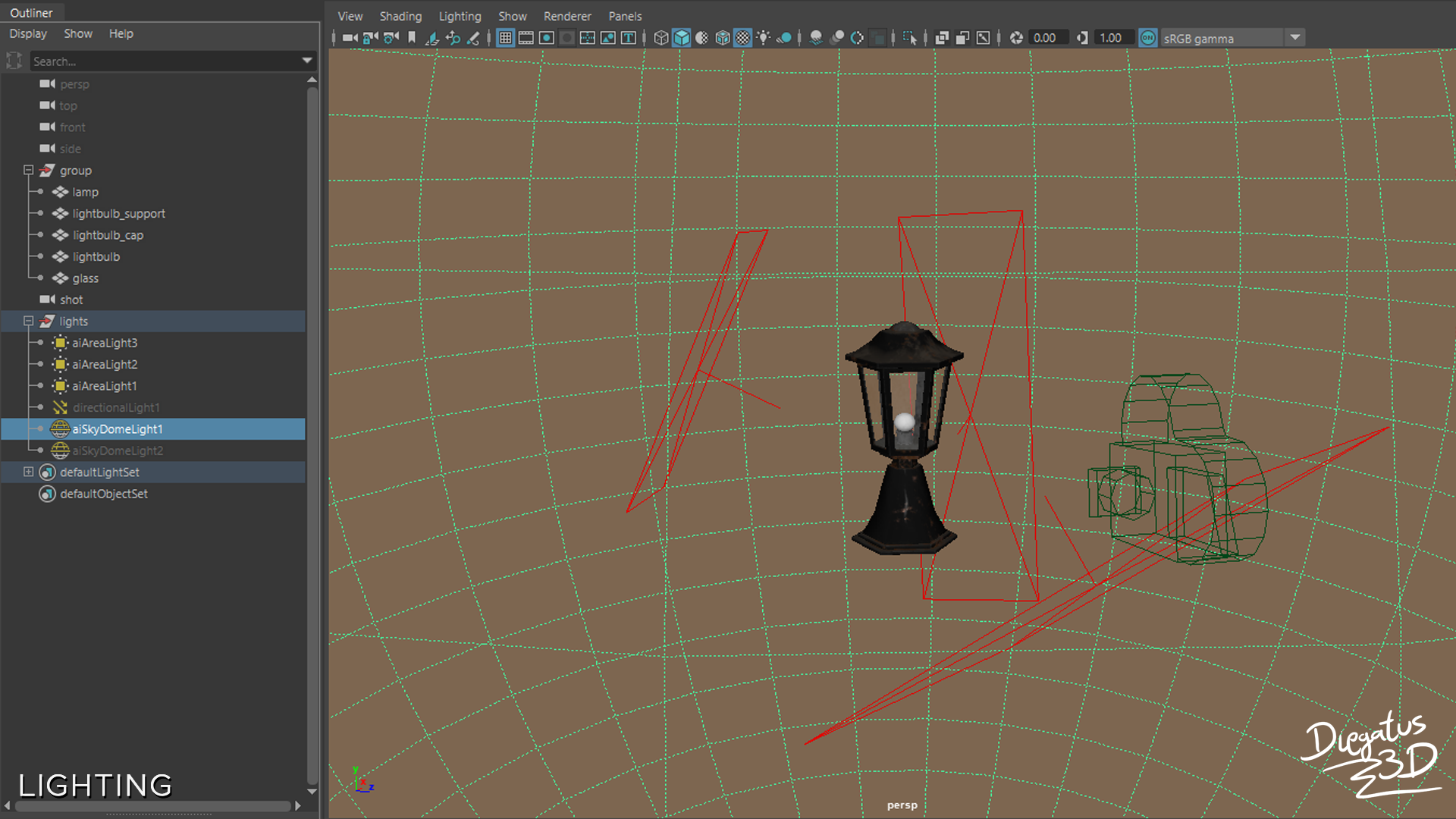Screen dimensions: 1456x819
Task: Expand the defaultLightSet node
Action: [28, 472]
